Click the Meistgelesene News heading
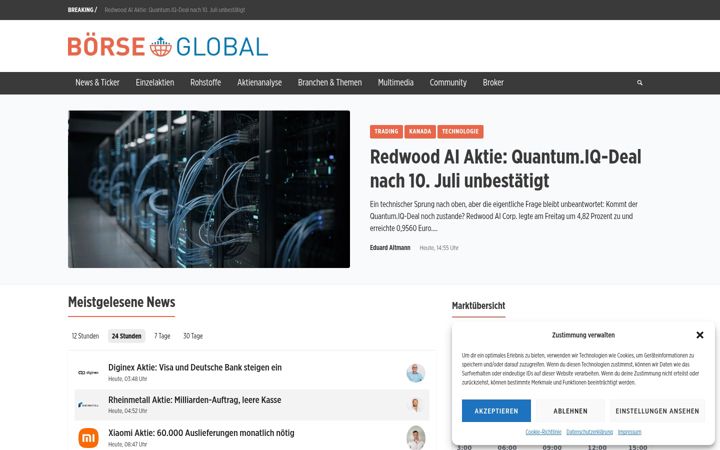The width and height of the screenshot is (720, 450). click(x=122, y=302)
